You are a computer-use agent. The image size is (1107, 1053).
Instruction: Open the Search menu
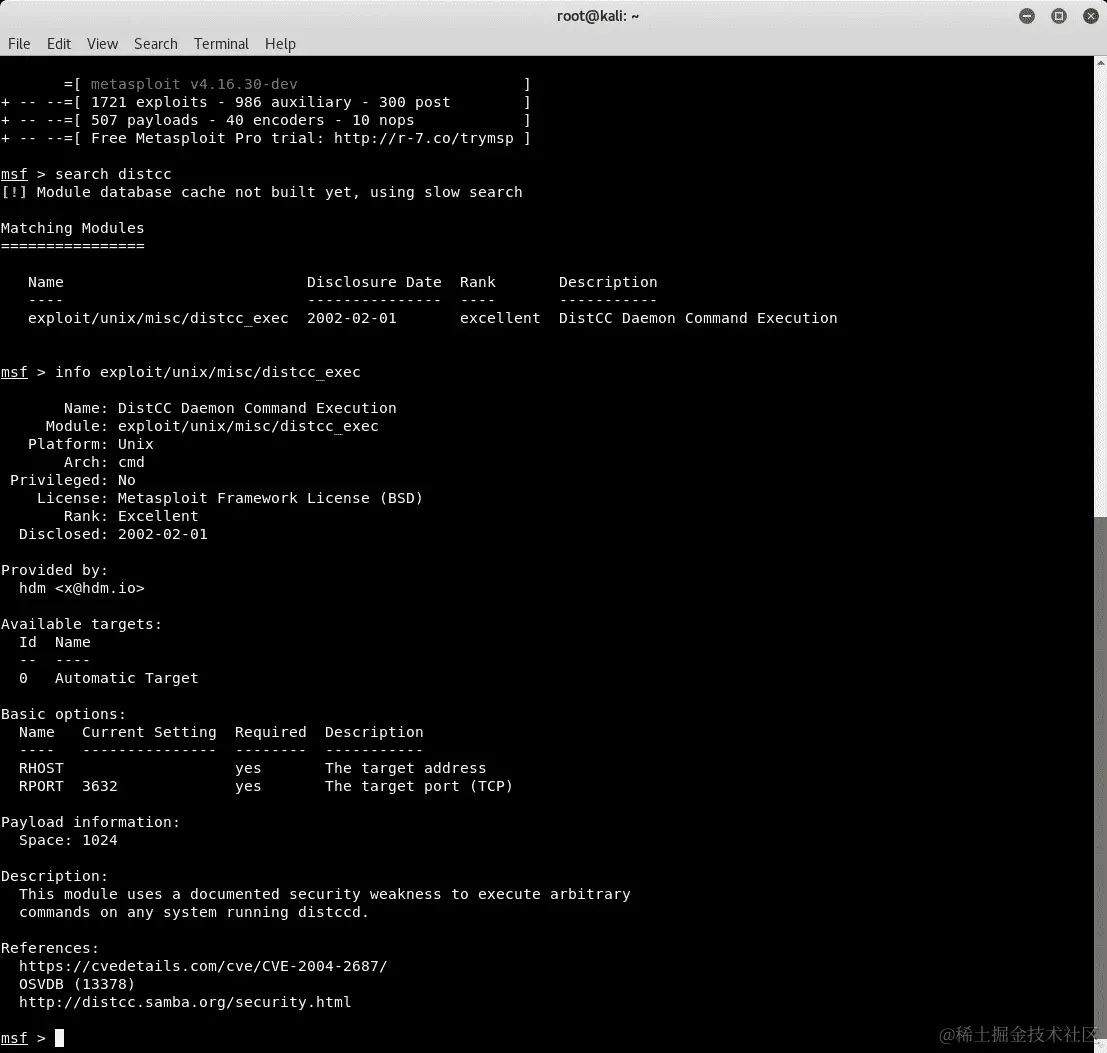click(156, 44)
